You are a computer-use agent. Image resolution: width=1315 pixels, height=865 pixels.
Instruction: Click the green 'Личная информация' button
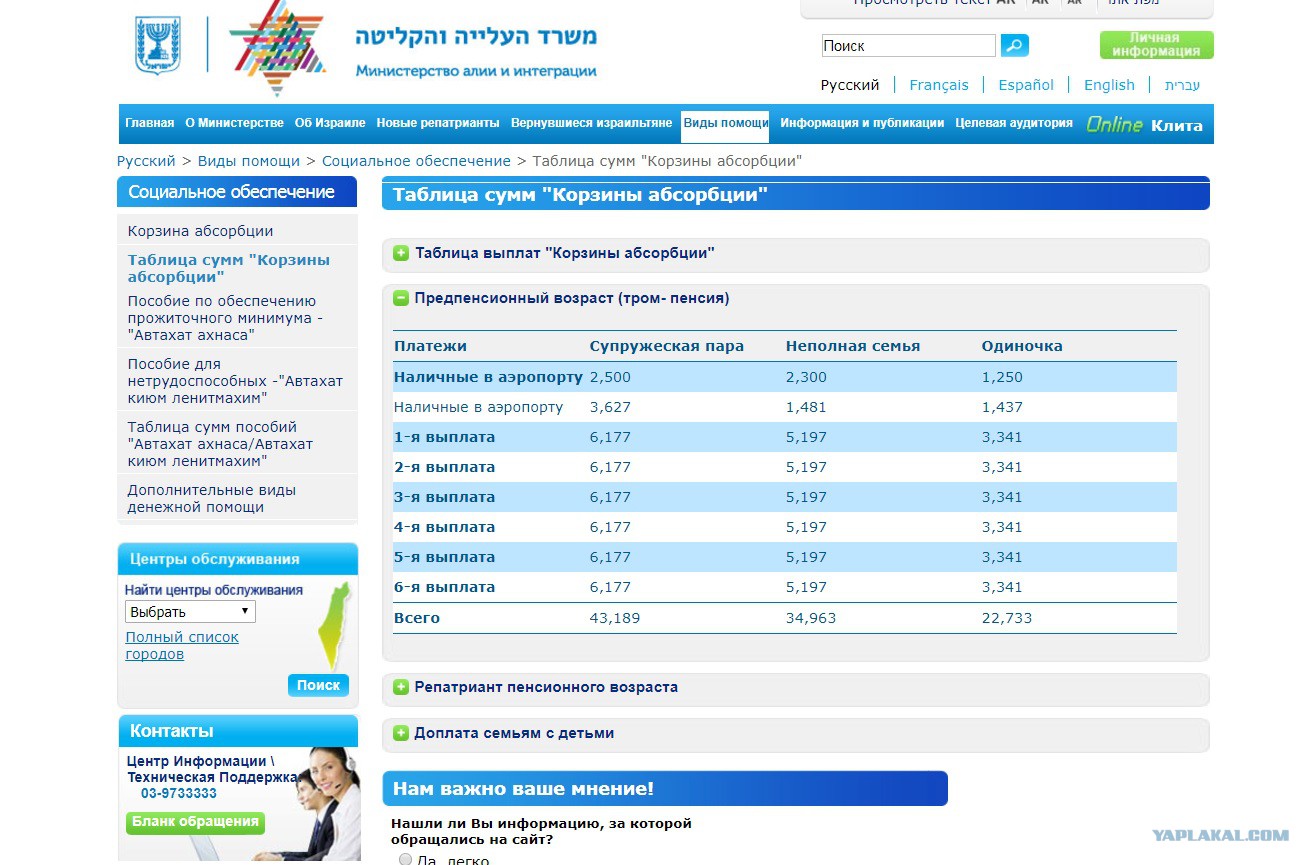[1156, 45]
